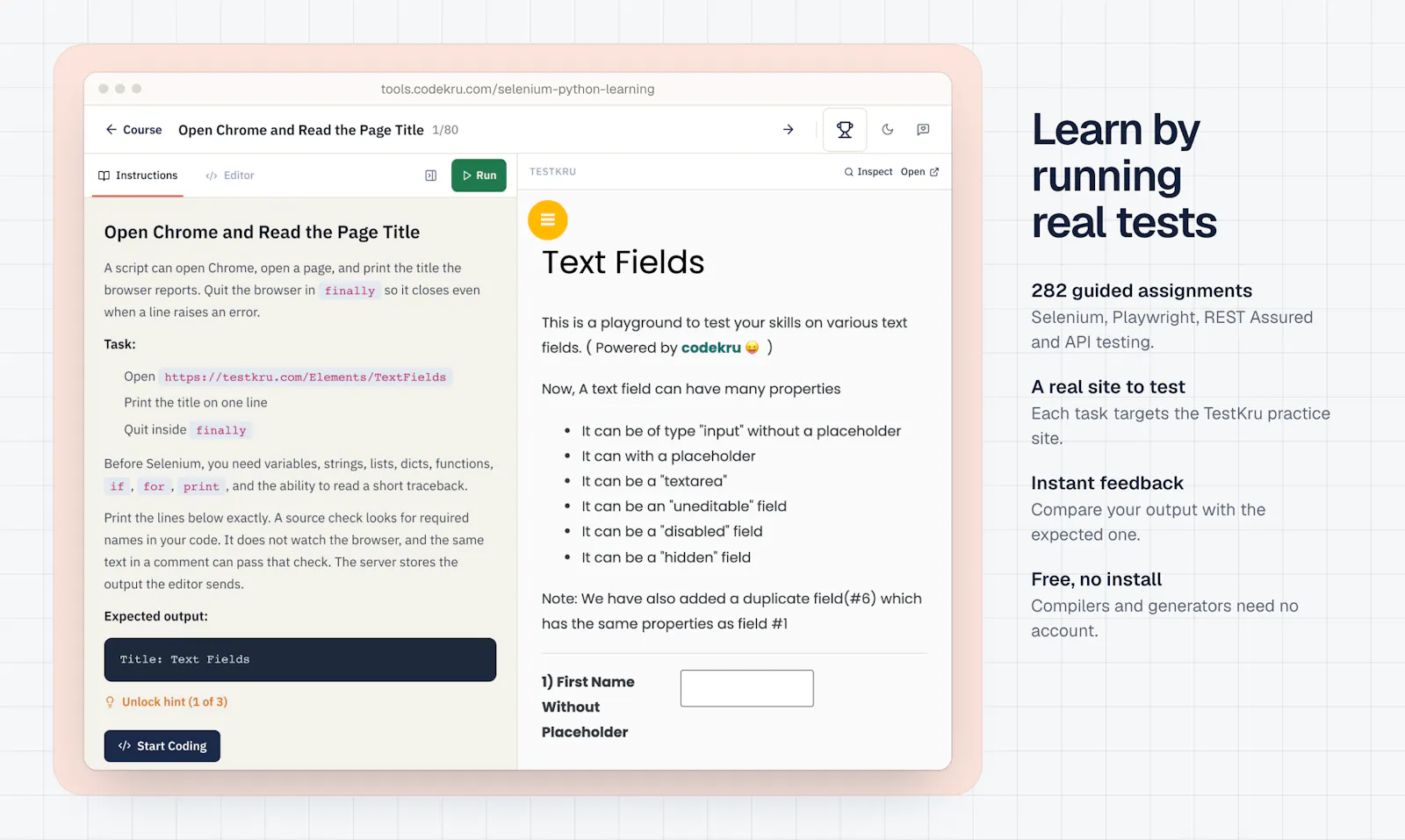The height and width of the screenshot is (840, 1405).
Task: Click "282 guided assignments" heading
Action: 1142,291
